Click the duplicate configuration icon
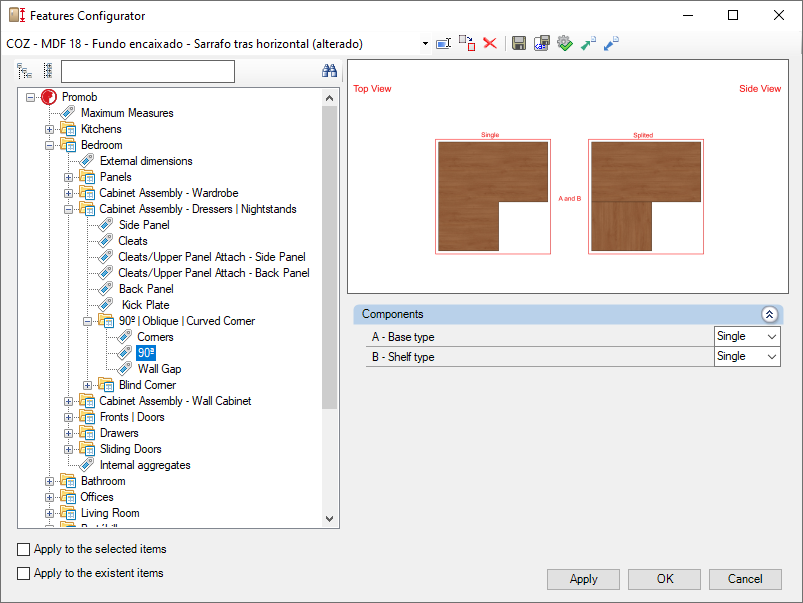Viewport: 803px width, 603px height. pyautogui.click(x=467, y=44)
